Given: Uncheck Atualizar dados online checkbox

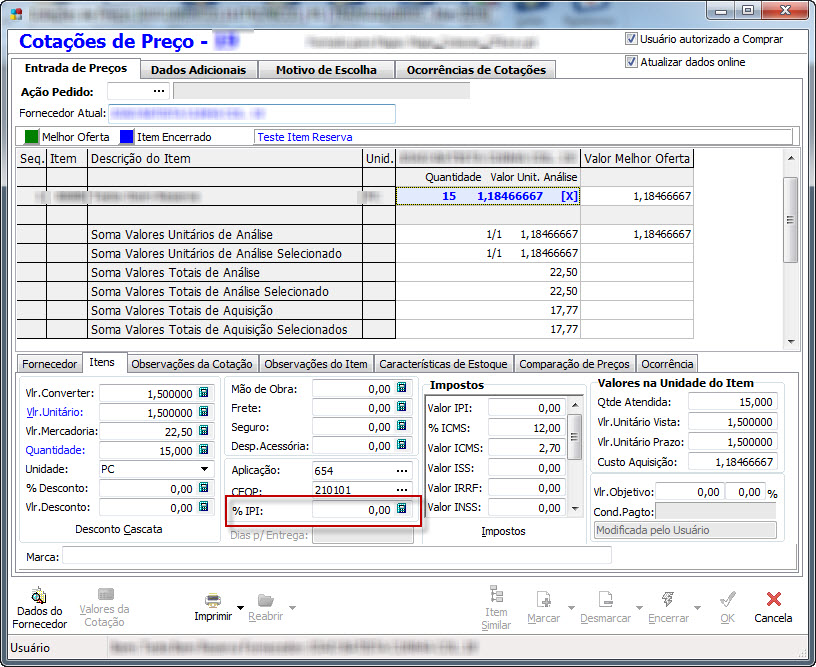Looking at the screenshot, I should (x=631, y=62).
